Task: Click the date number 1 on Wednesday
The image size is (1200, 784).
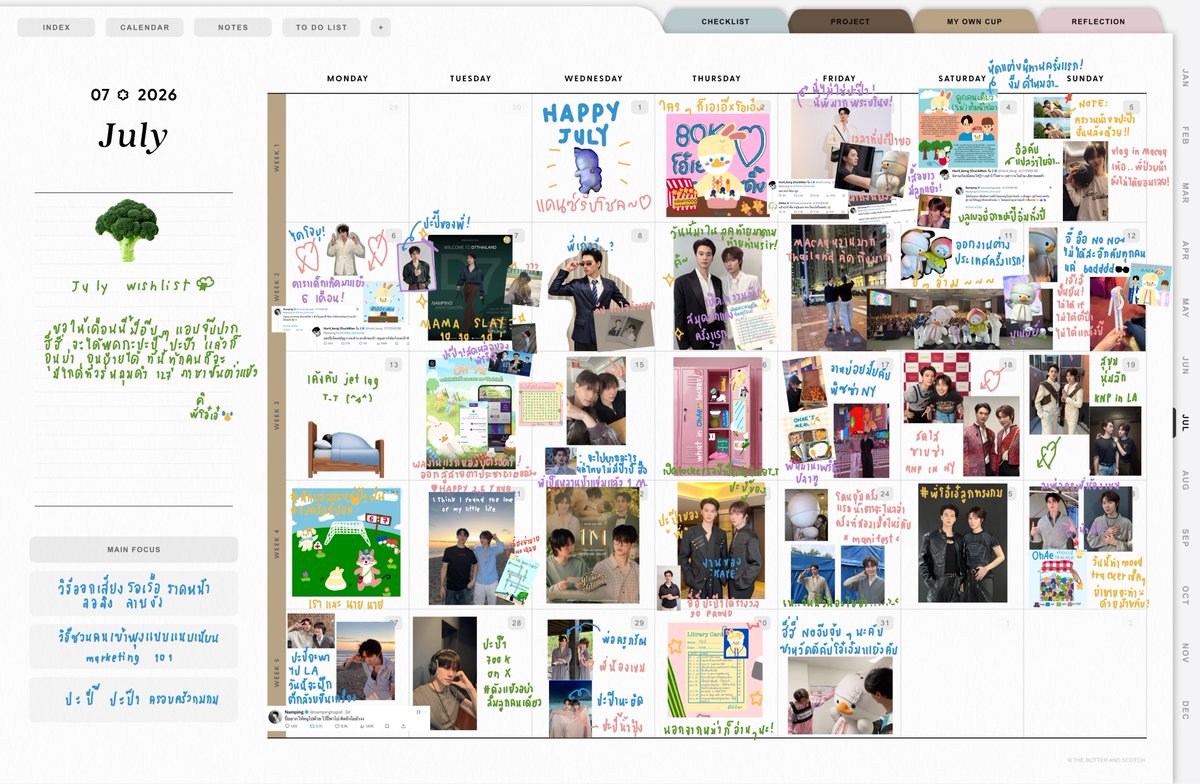Action: pos(640,108)
